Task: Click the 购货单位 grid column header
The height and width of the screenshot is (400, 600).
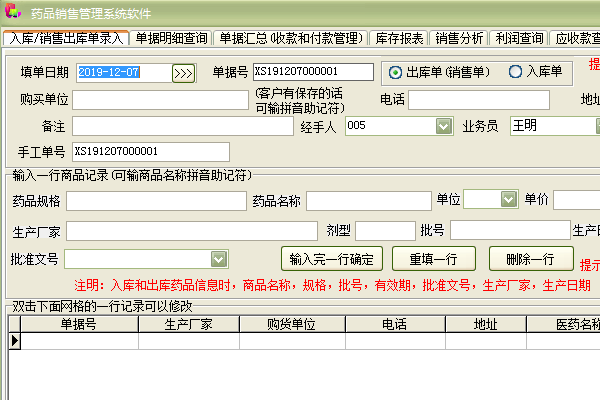Action: point(290,324)
